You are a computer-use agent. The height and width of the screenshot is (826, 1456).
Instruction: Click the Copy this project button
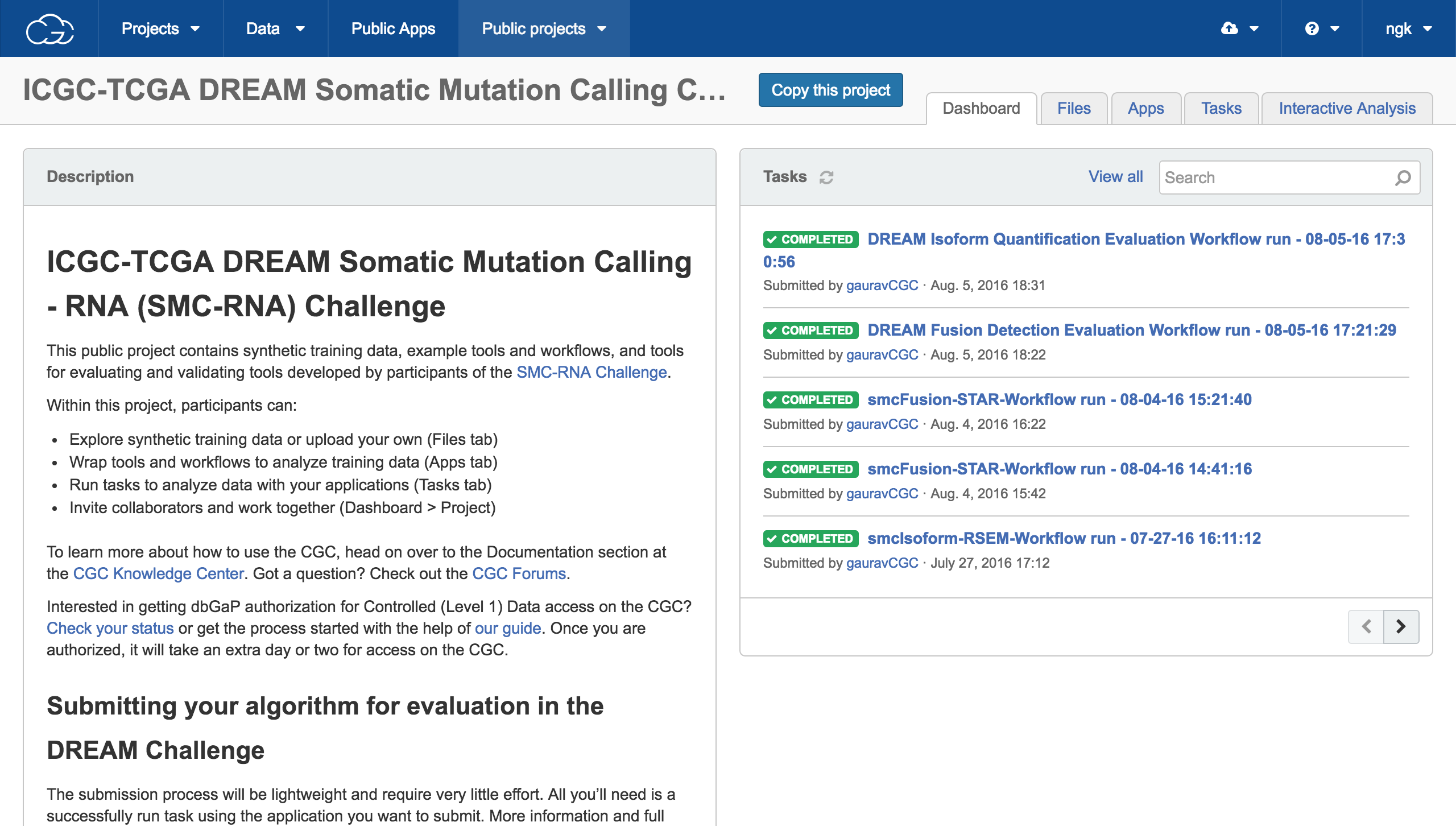click(830, 90)
